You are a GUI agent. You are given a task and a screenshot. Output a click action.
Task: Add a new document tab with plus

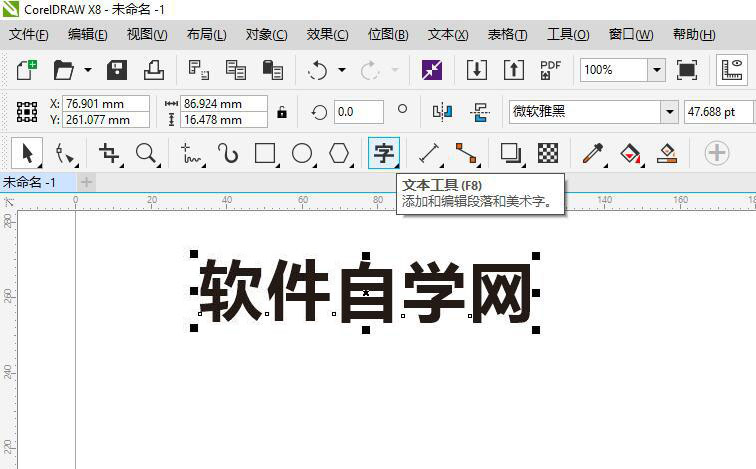click(x=86, y=182)
